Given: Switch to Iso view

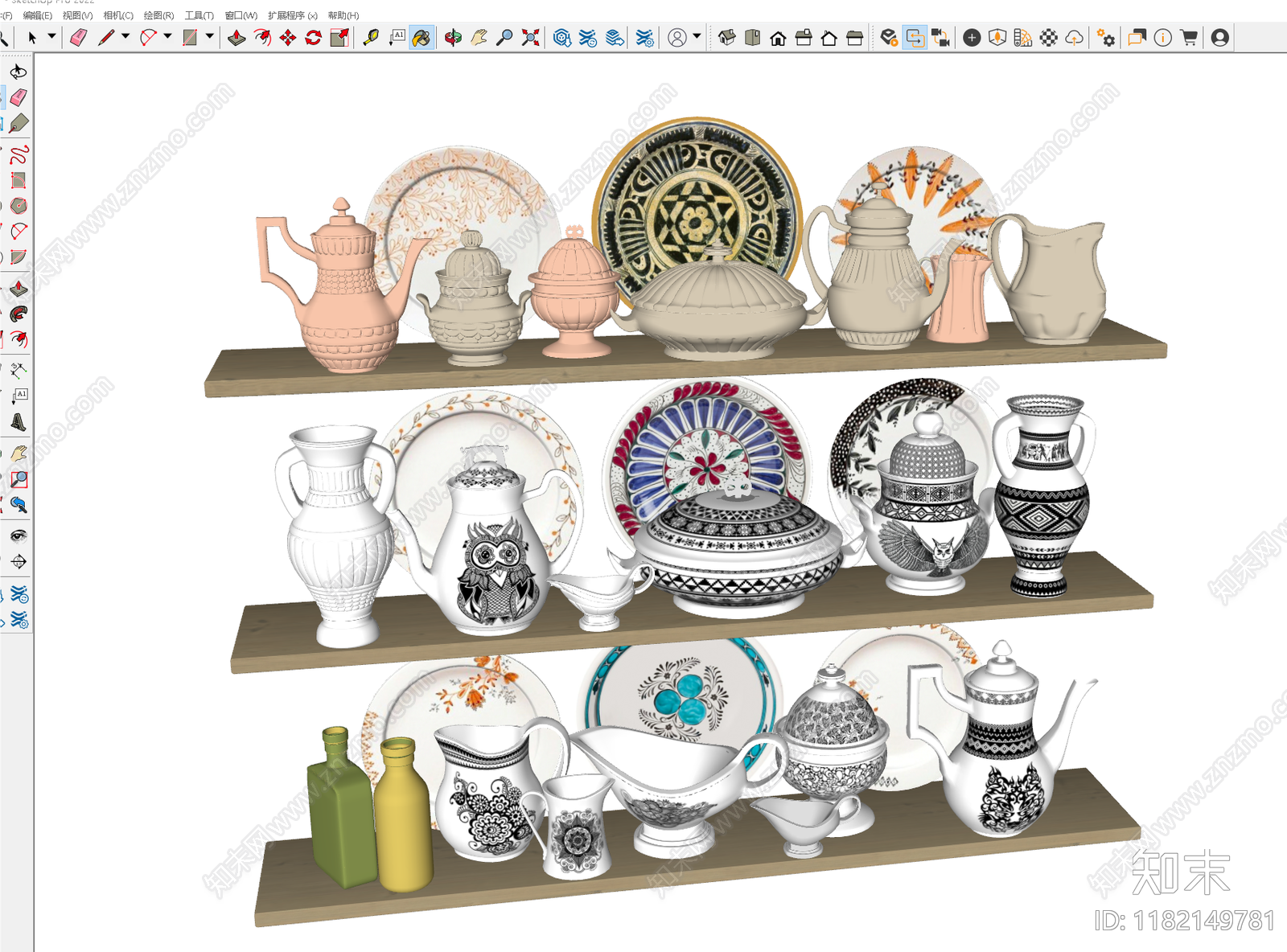Looking at the screenshot, I should [726, 38].
